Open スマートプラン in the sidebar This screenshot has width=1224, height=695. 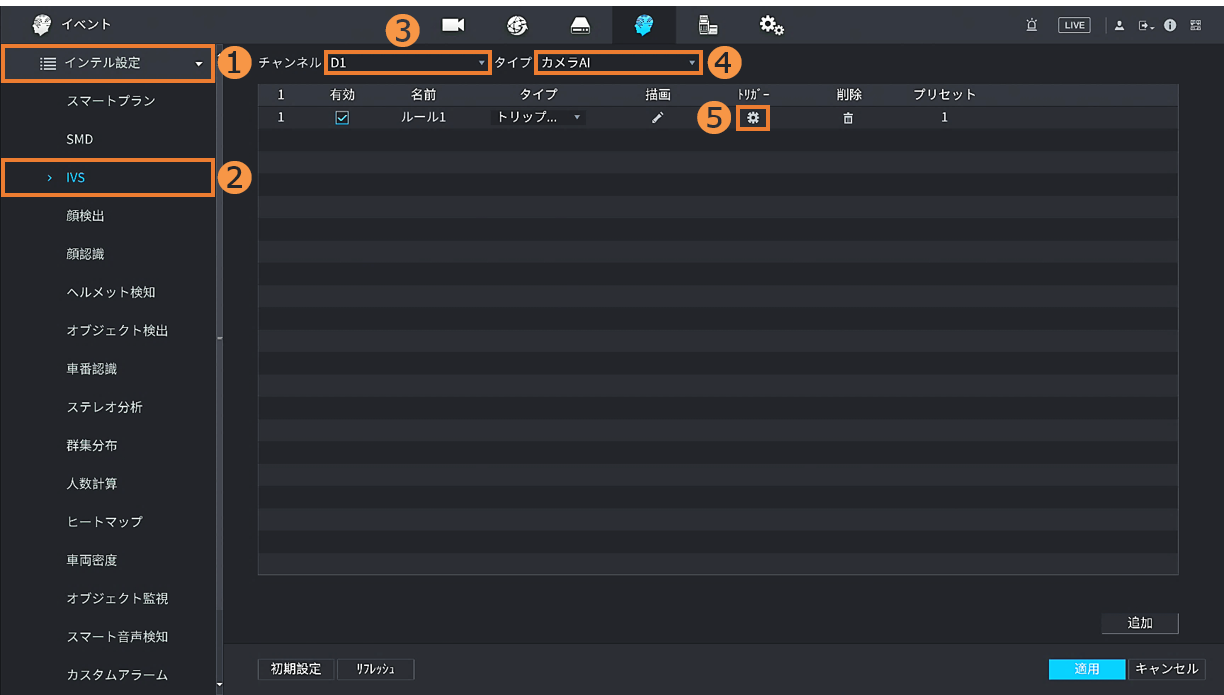(x=111, y=101)
